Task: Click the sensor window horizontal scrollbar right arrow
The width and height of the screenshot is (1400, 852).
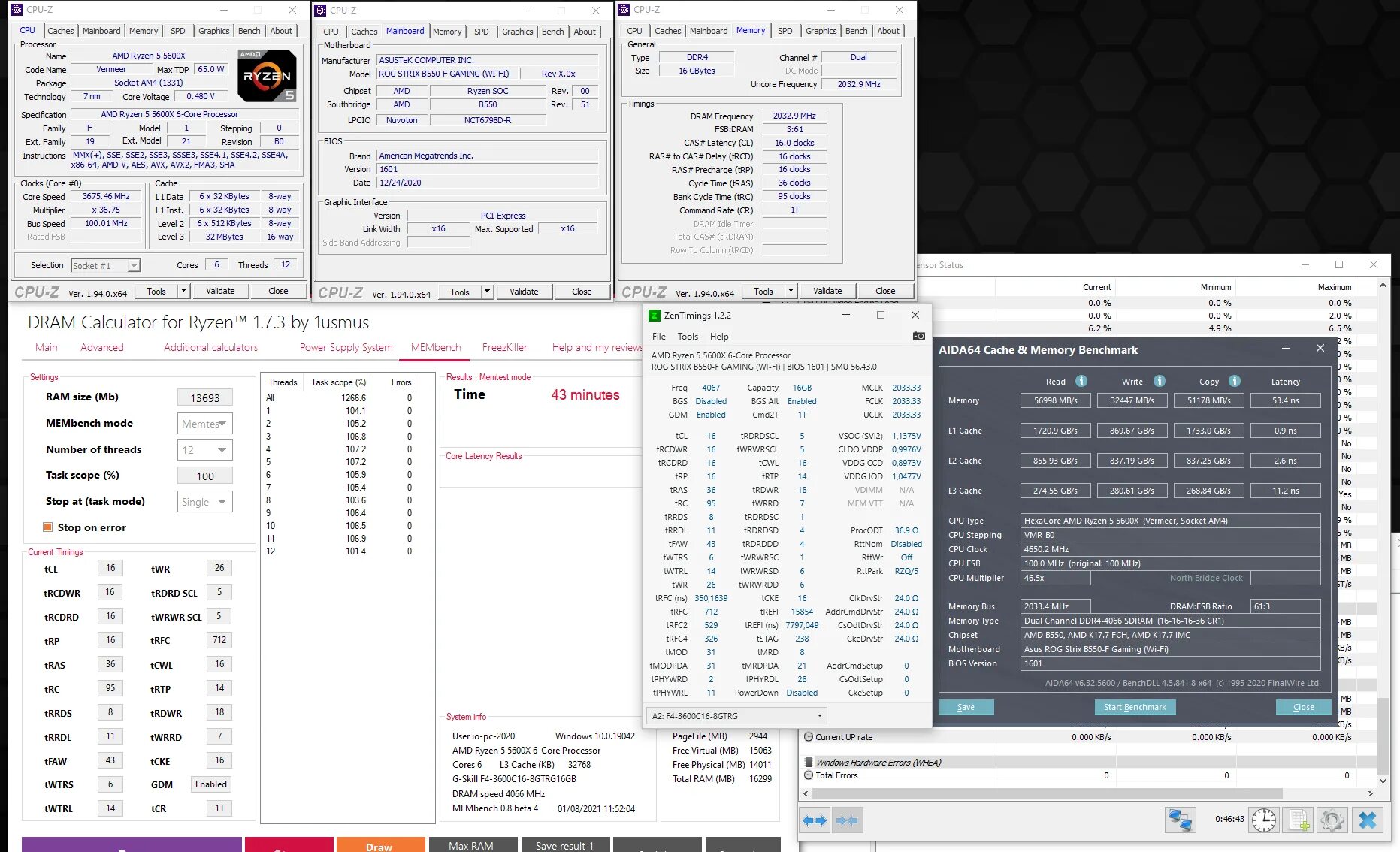Action: [1370, 793]
